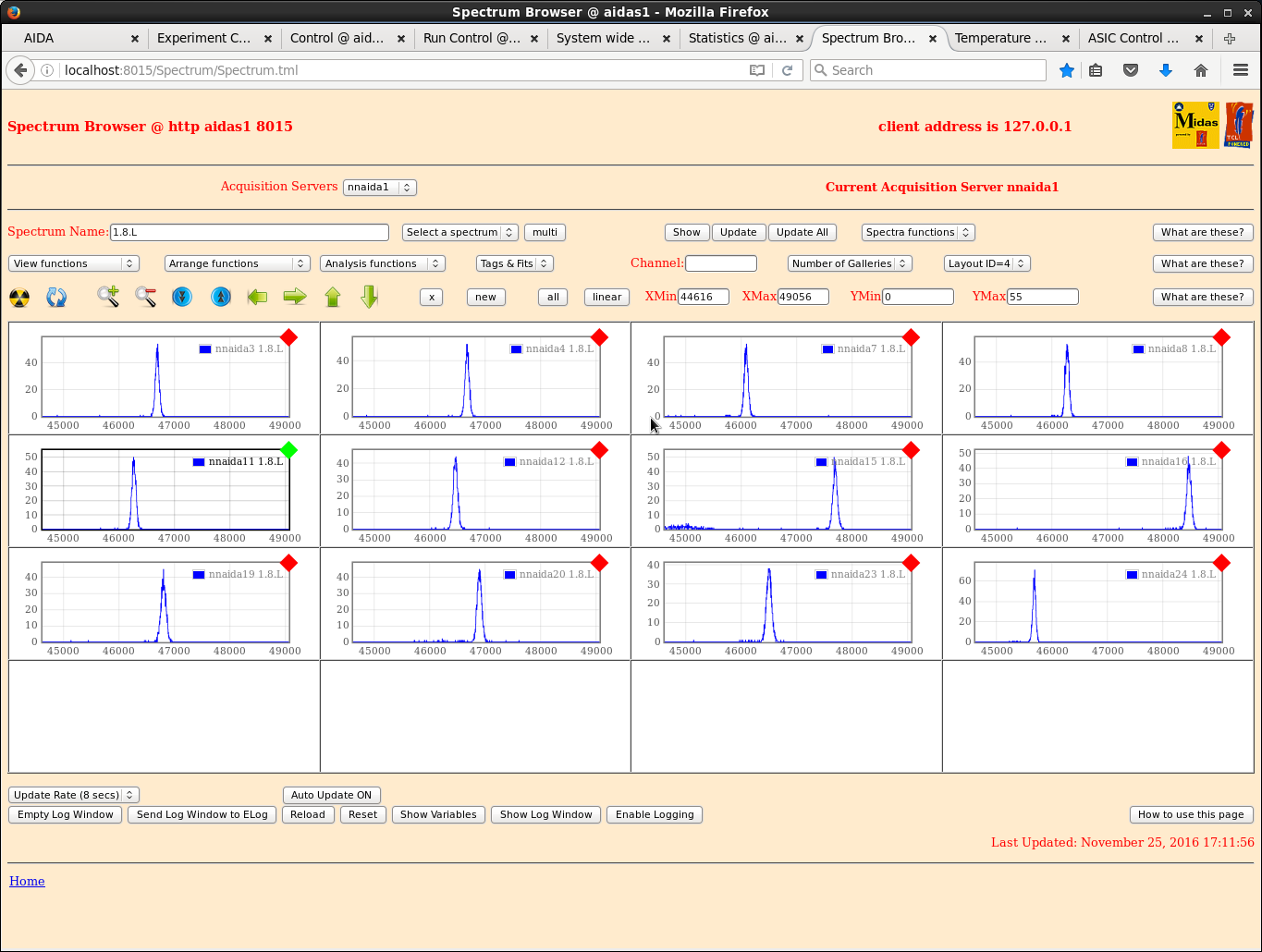Click the Tcl powered logo icon
Viewport: 1262px width, 952px height.
pyautogui.click(x=1239, y=125)
